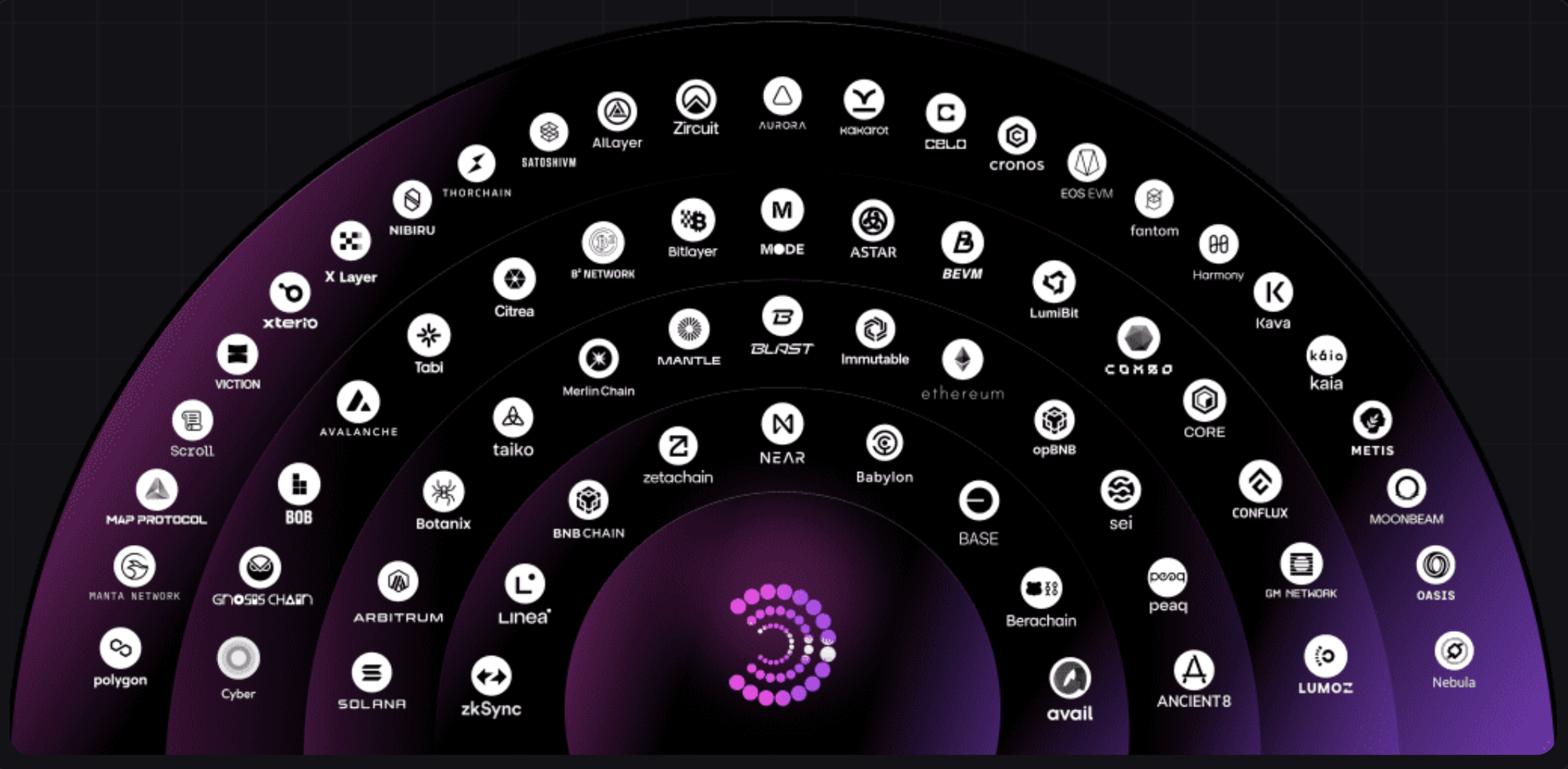Open the ethereum diamond icon
This screenshot has width=1568, height=769.
(x=962, y=360)
